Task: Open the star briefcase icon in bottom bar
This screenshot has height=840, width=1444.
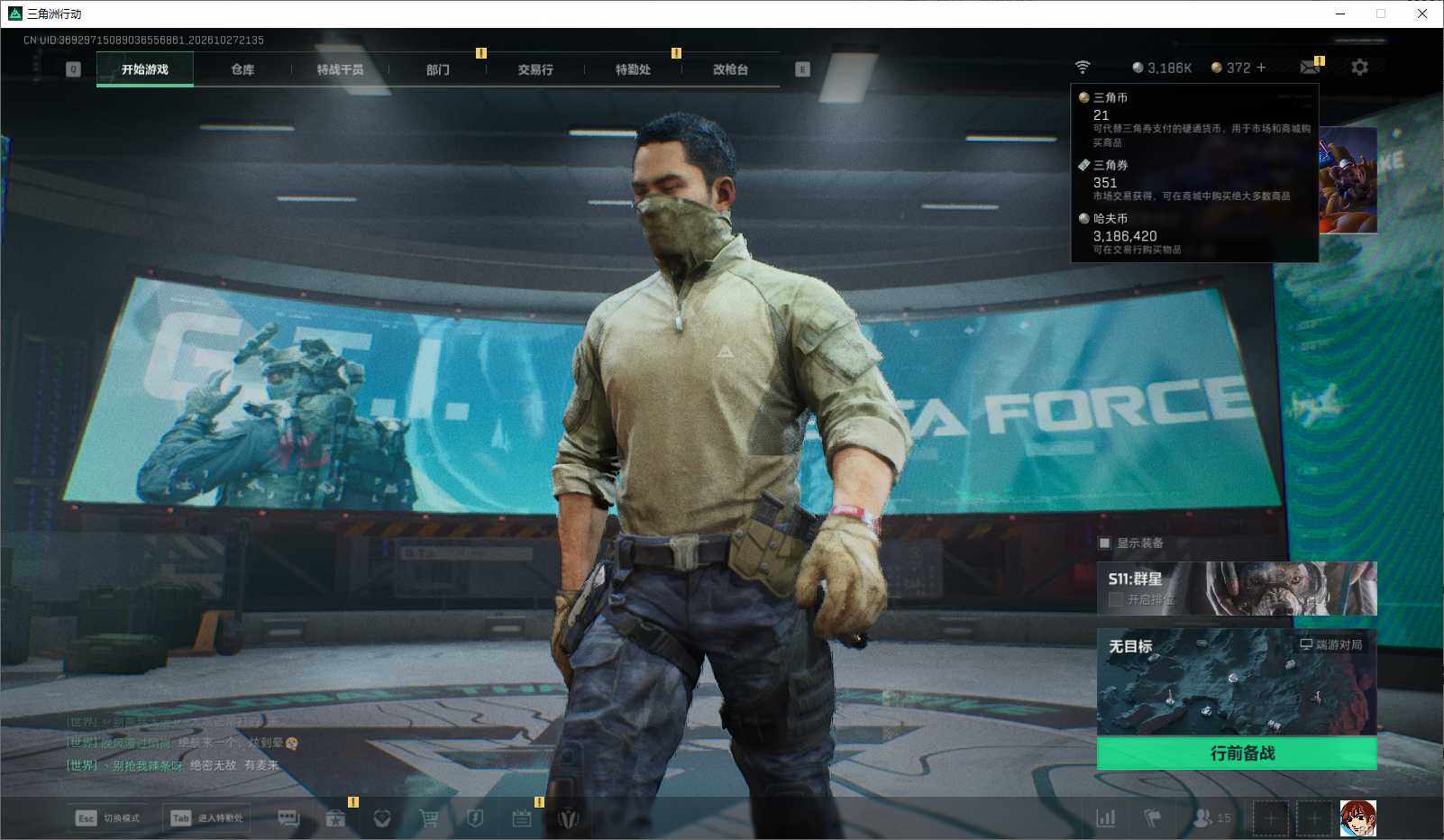Action: [335, 818]
